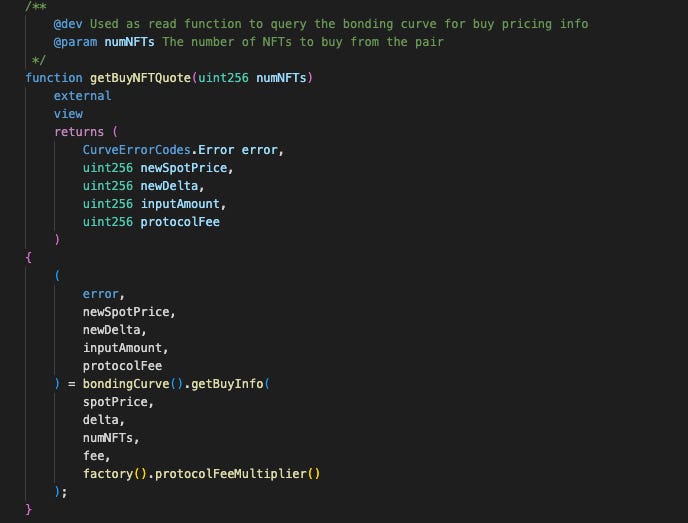Click 'newSpotPrice,' in the tuple assignment
The height and width of the screenshot is (523, 688).
click(129, 312)
